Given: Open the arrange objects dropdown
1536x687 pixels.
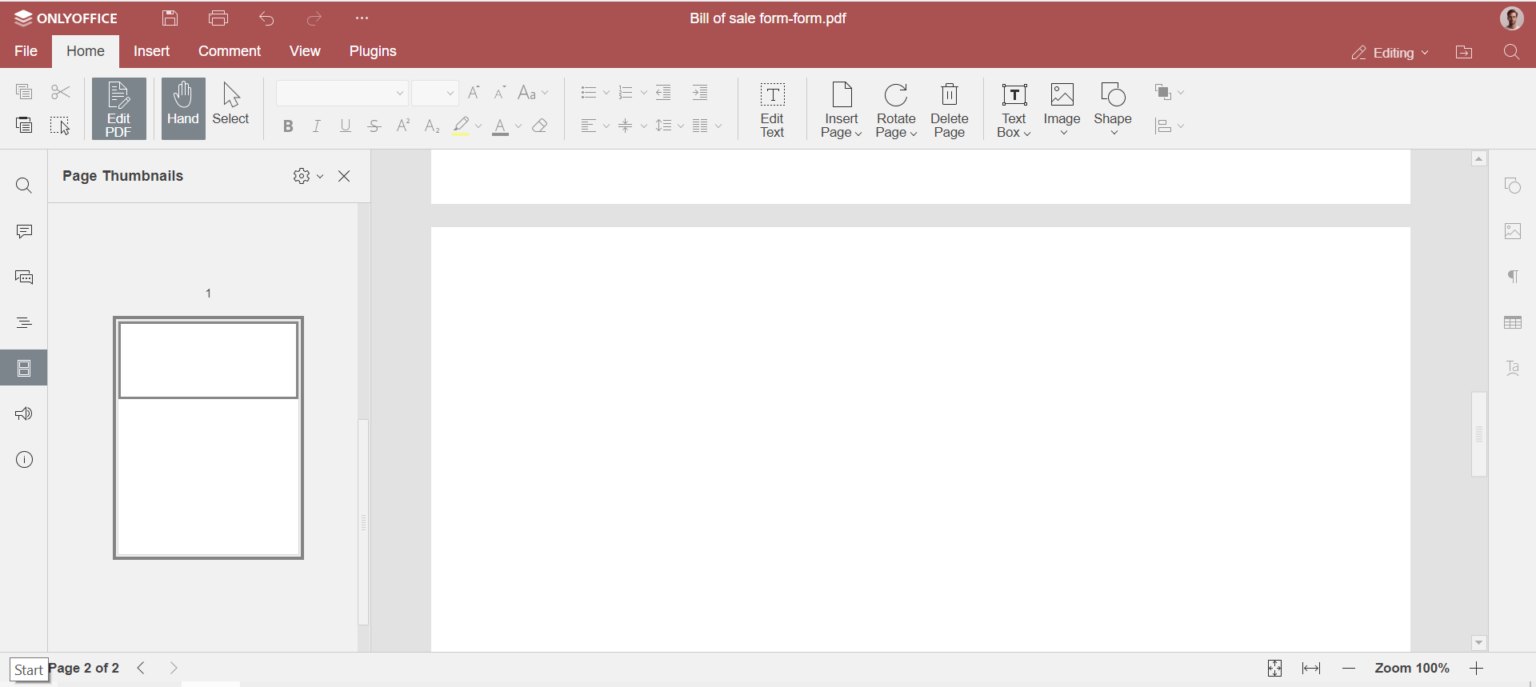Looking at the screenshot, I should pyautogui.click(x=1169, y=93).
